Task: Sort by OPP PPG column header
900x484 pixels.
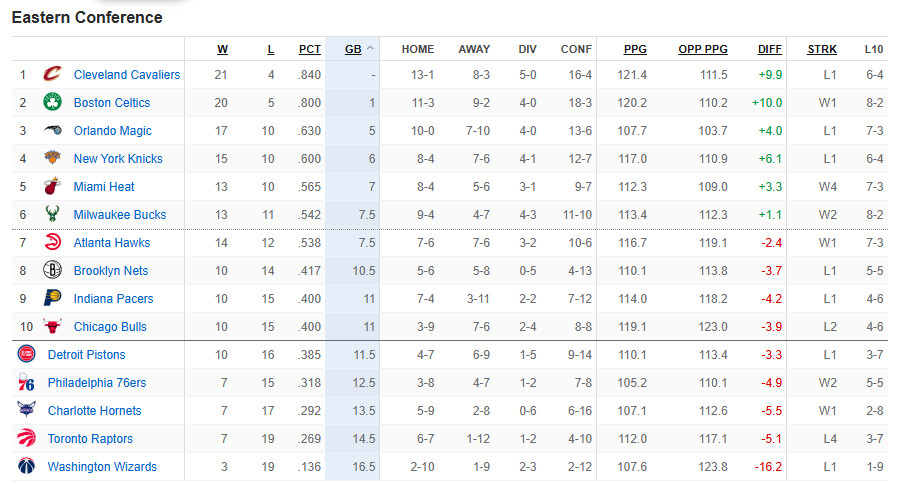Action: [x=703, y=49]
